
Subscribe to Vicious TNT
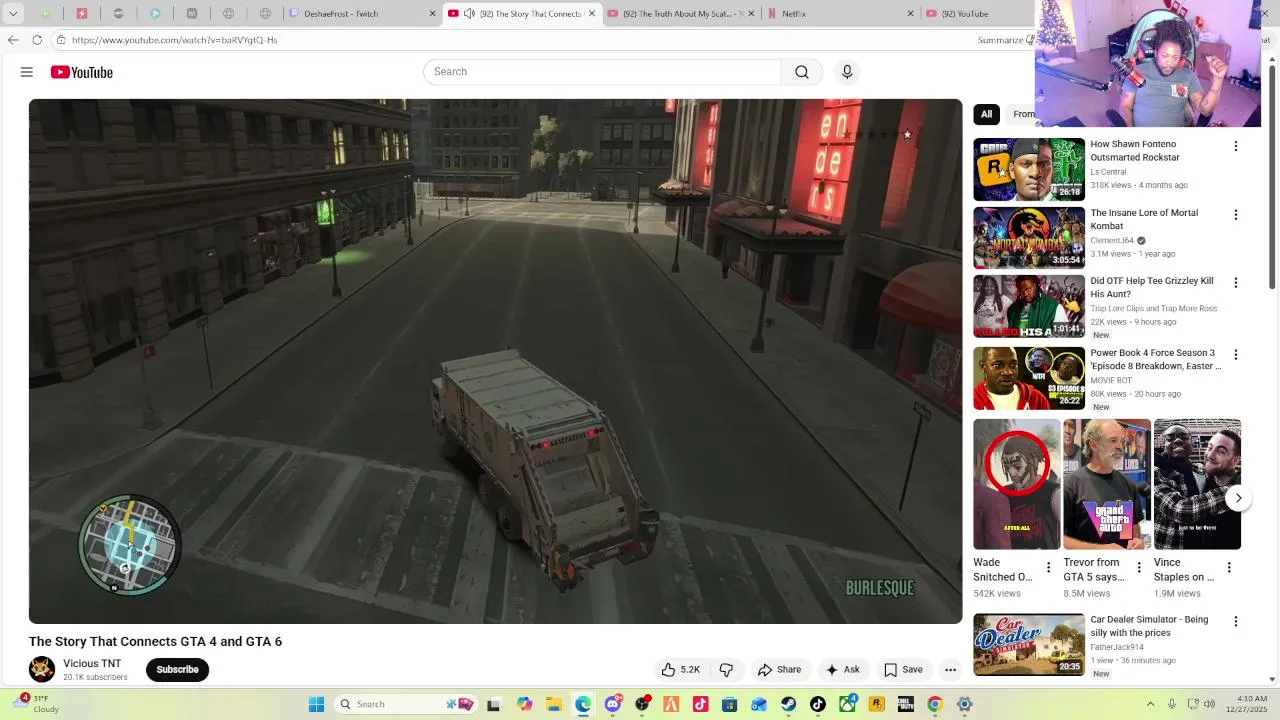tap(177, 670)
